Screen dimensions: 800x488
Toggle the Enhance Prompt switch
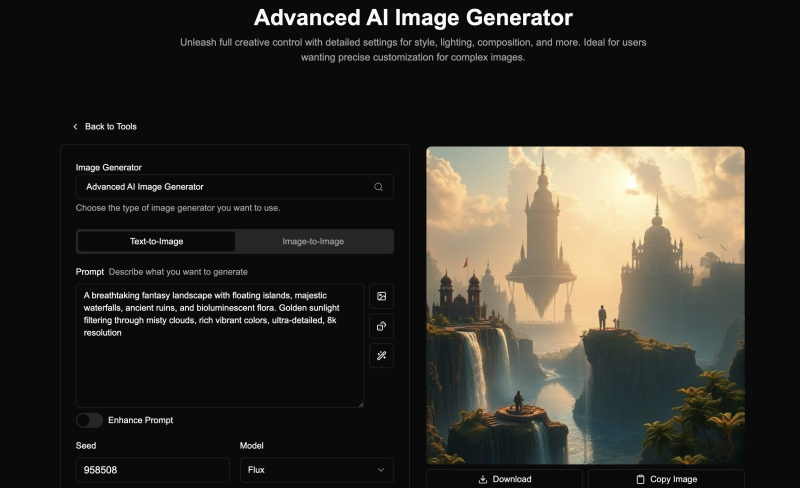click(89, 420)
